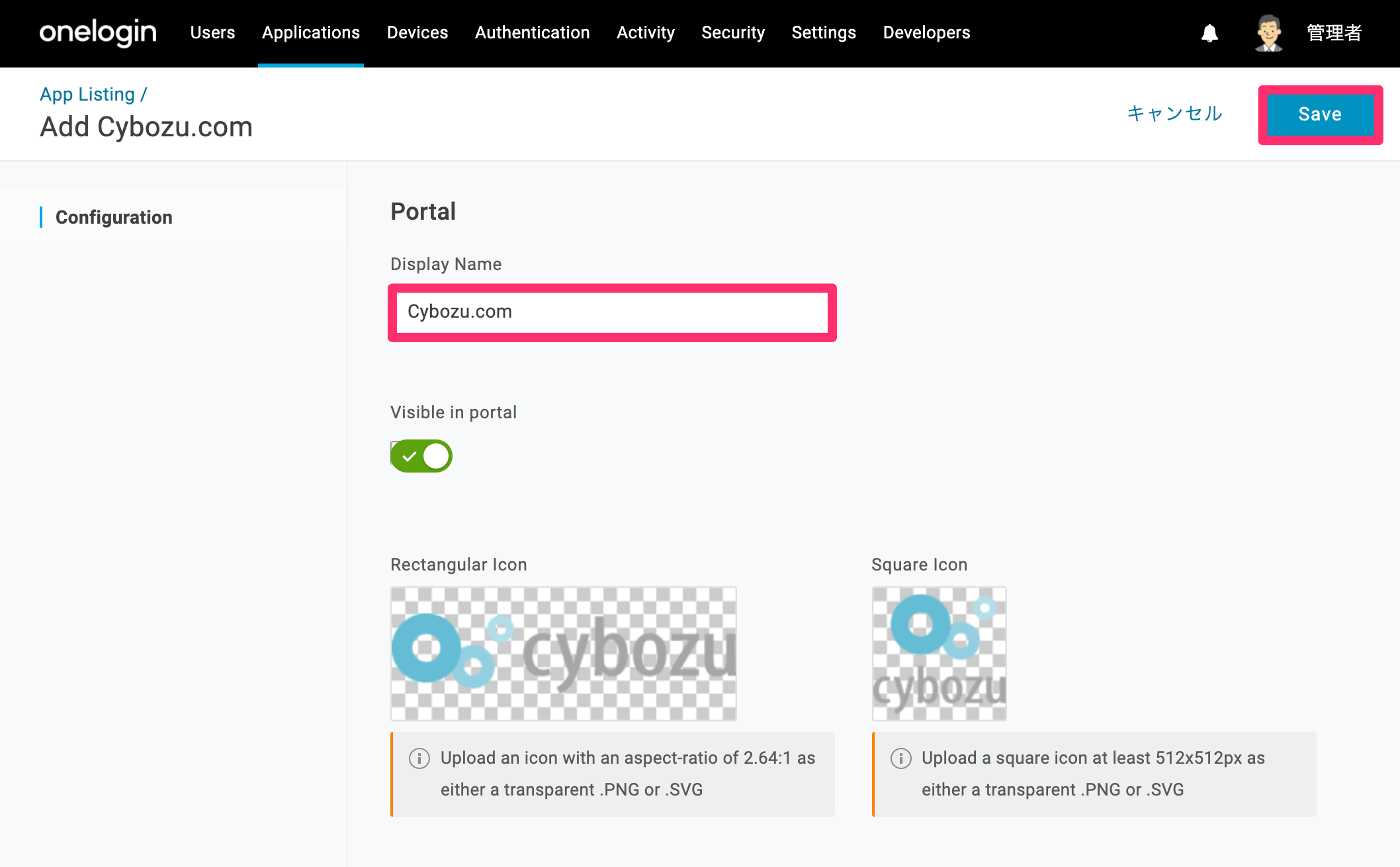Click the キャンセル cancel link

pos(1174,113)
